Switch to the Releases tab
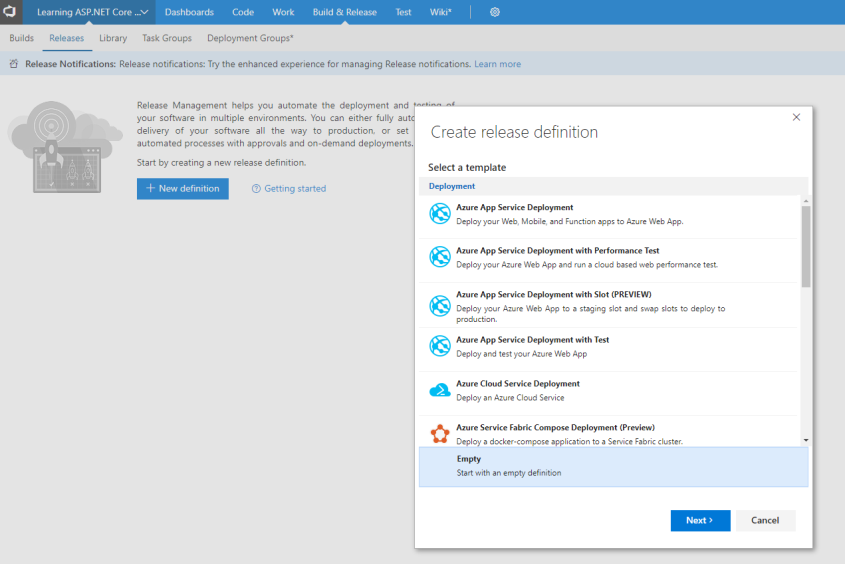 point(66,38)
